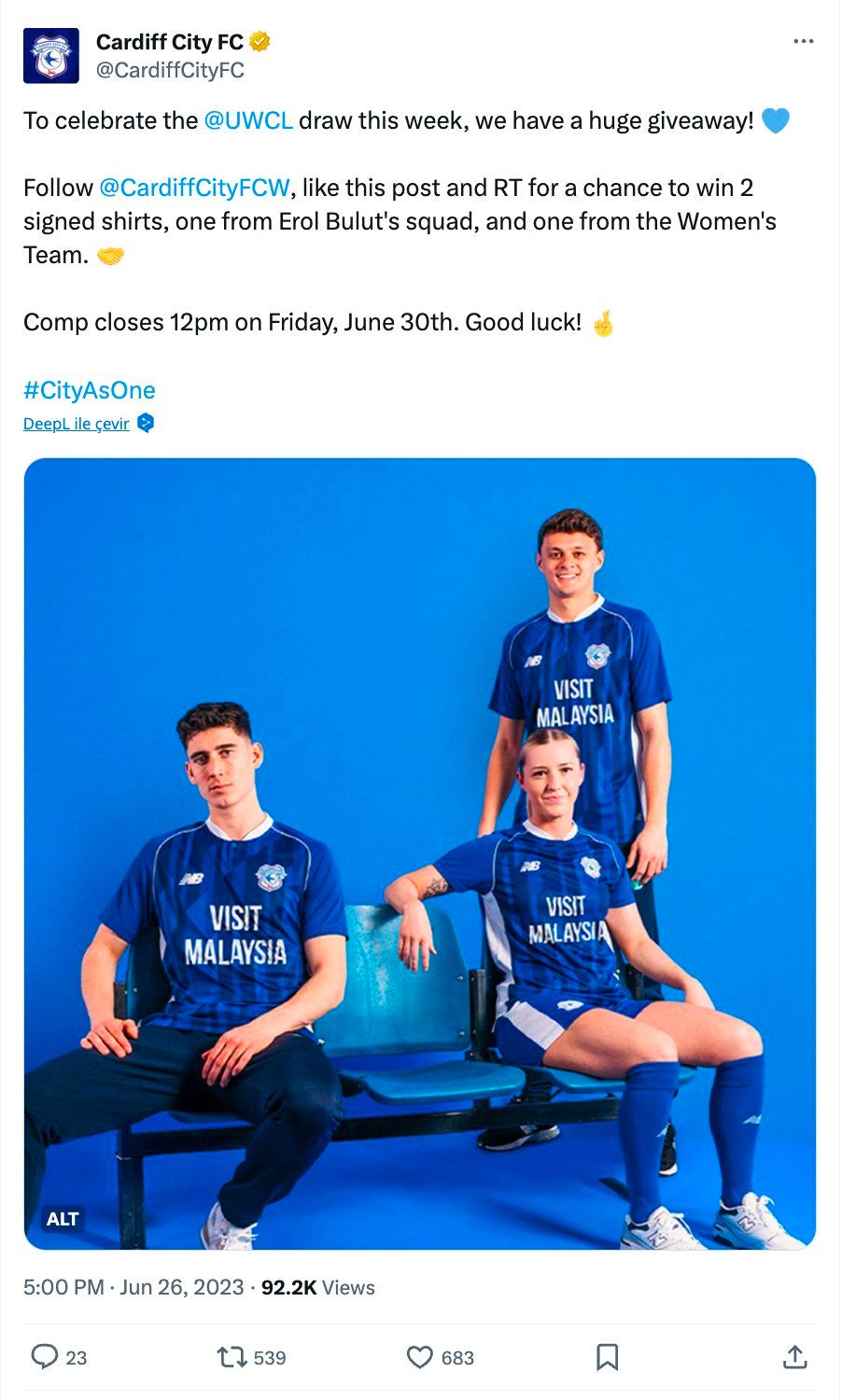Image resolution: width=842 pixels, height=1400 pixels.
Task: Click the 539 retweet count
Action: 270,1357
